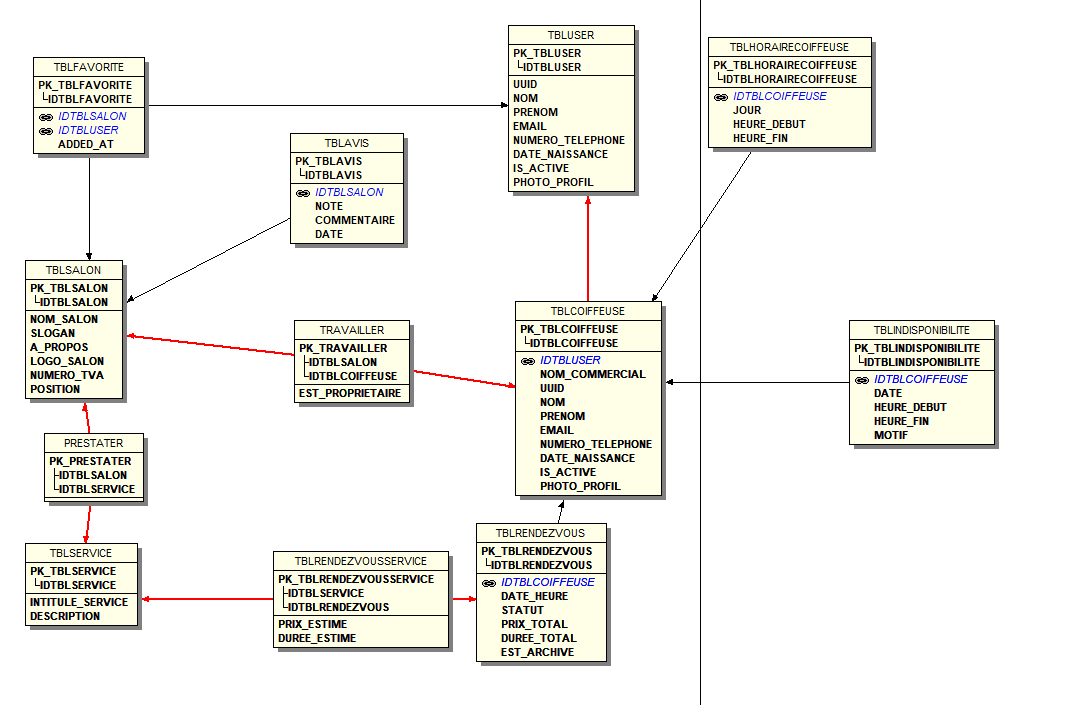Select EST_PROPRIETAIRE field in TRAVAILLER
Image resolution: width=1085 pixels, height=705 pixels.
point(350,394)
